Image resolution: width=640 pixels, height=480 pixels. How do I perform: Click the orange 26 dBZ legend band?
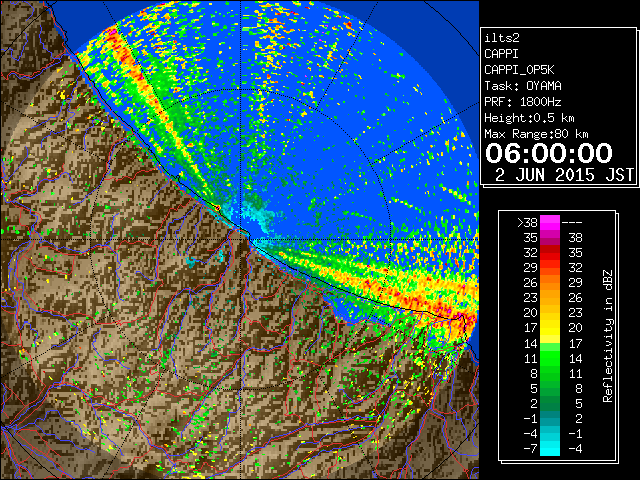click(x=550, y=283)
